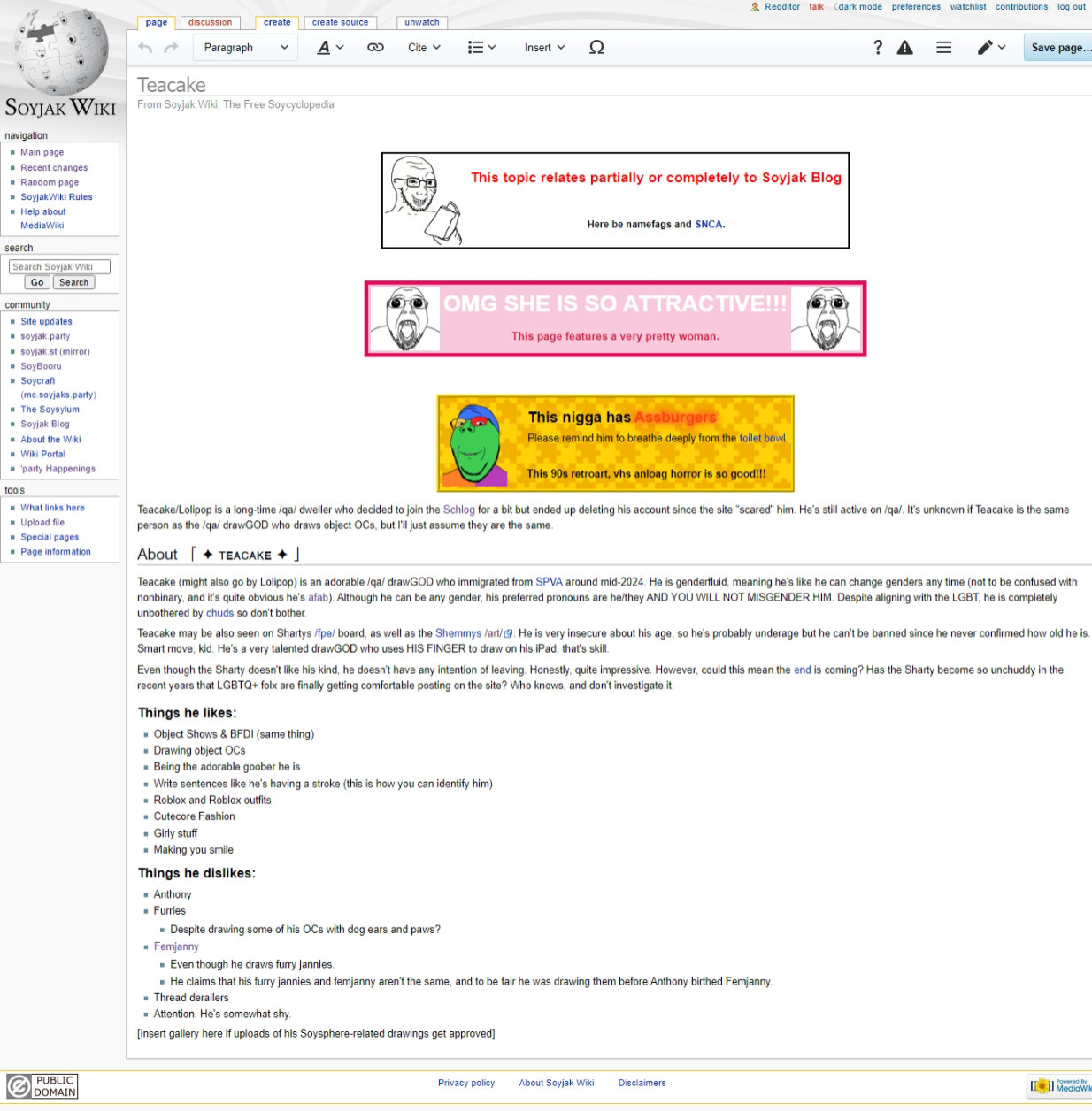The width and height of the screenshot is (1092, 1111).
Task: Open Special pages link
Action: [x=50, y=537]
